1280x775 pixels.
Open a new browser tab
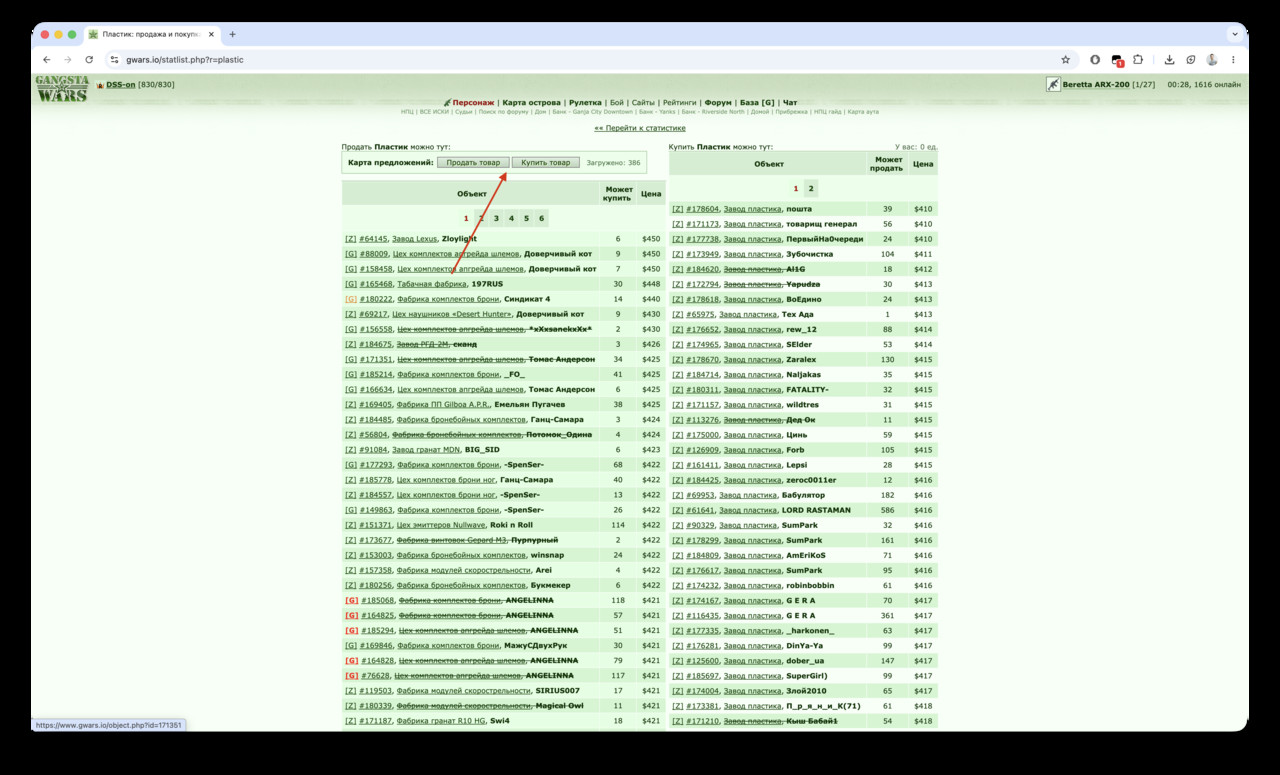click(233, 34)
